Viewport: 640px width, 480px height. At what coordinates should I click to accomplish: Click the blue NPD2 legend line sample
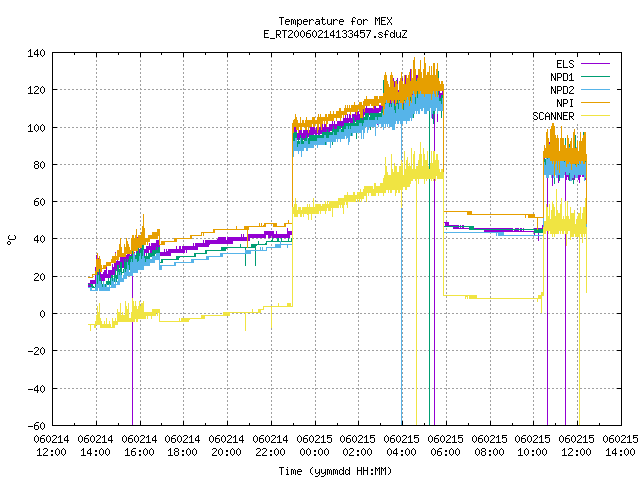(x=596, y=90)
